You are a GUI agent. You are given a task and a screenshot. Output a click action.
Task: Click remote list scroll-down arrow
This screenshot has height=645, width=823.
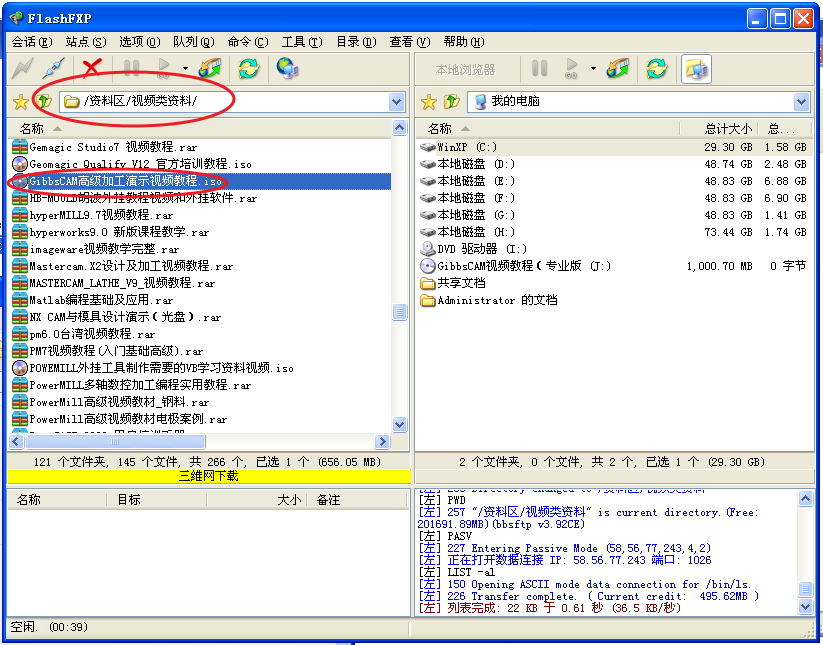click(x=399, y=424)
